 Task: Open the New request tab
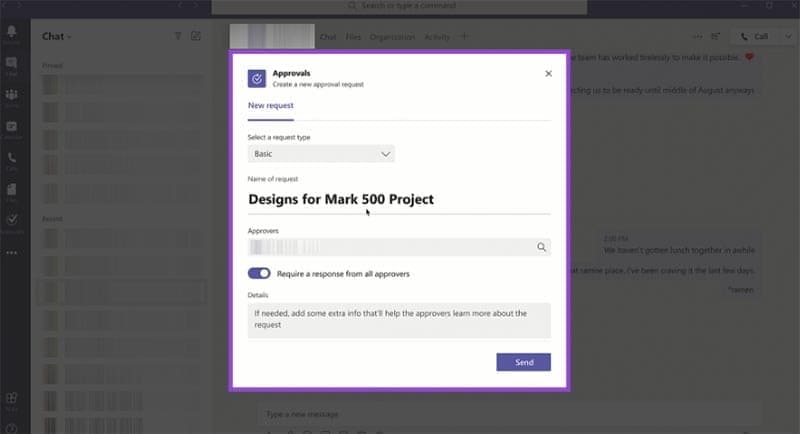(x=270, y=106)
